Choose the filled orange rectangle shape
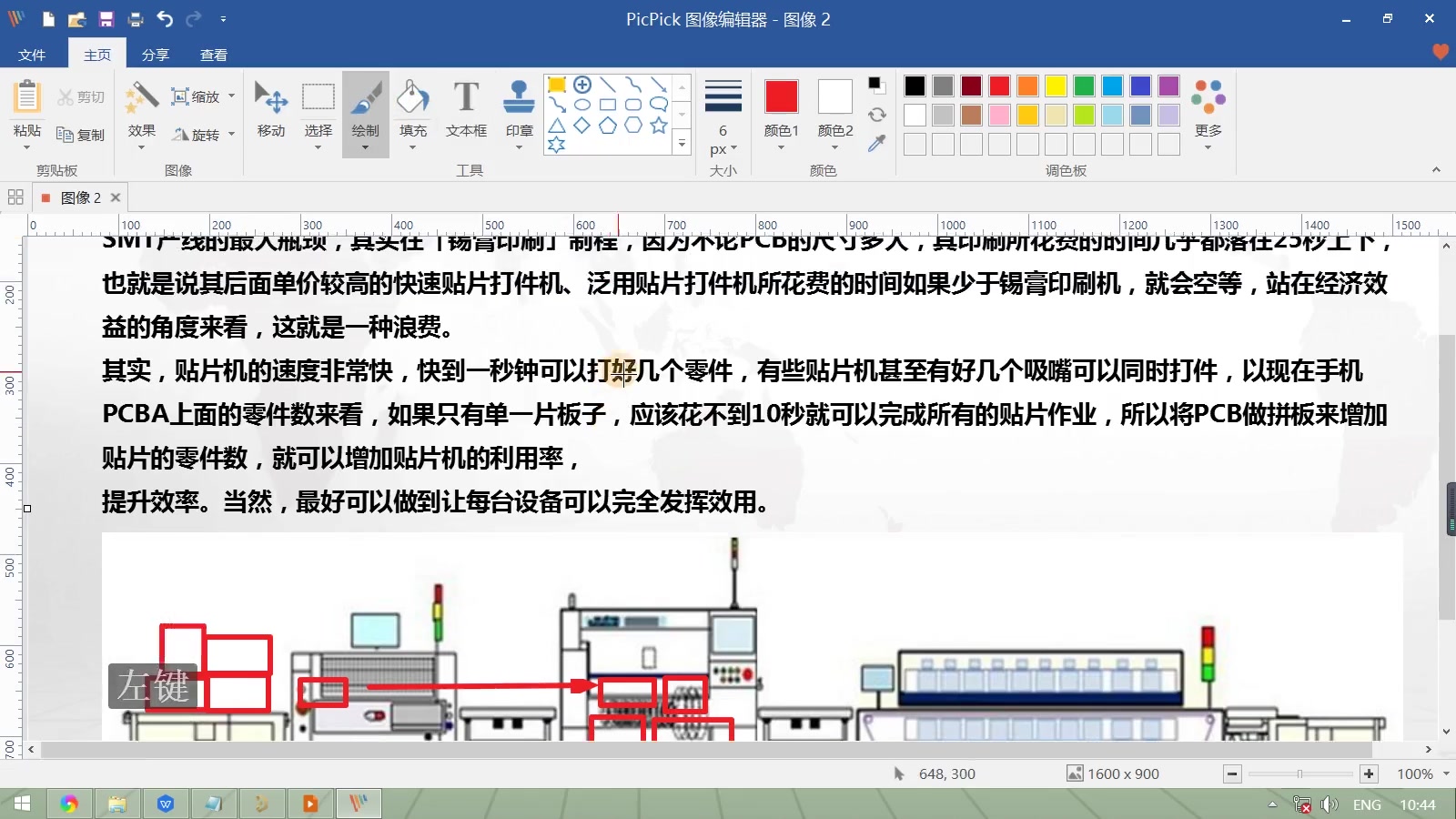This screenshot has width=1456, height=819. click(557, 85)
